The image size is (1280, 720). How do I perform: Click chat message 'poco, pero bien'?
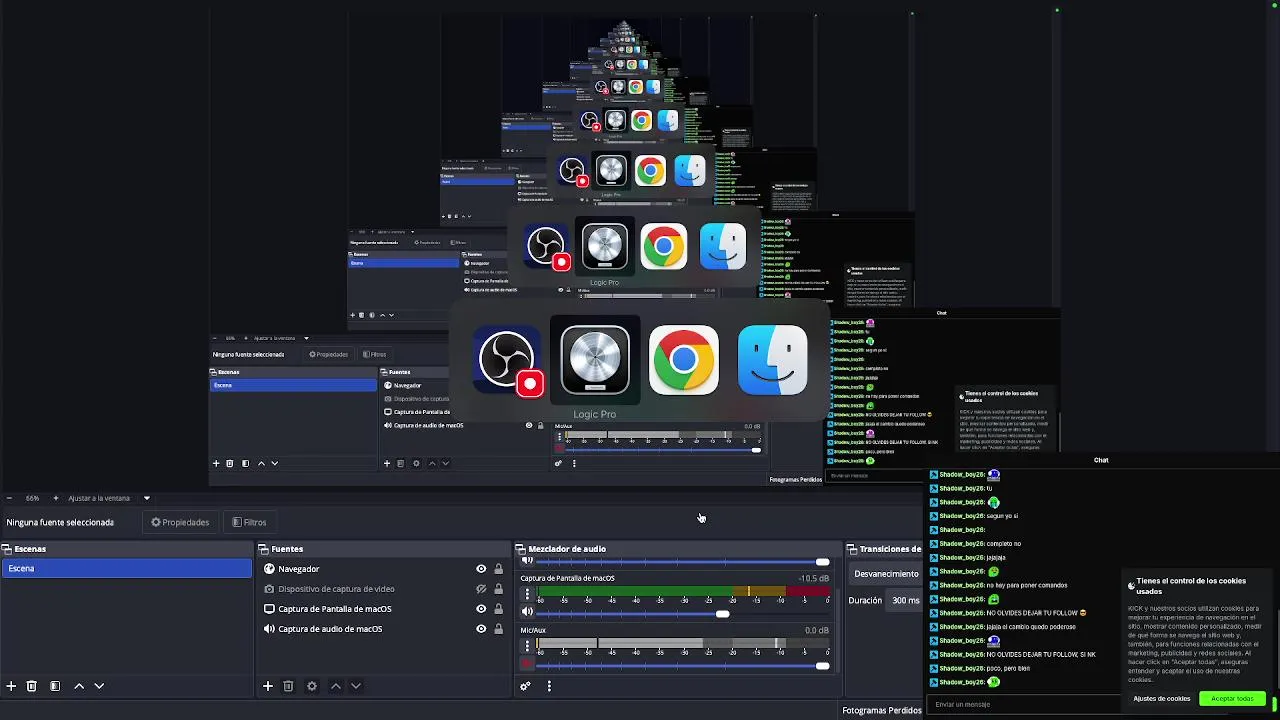point(1008,668)
